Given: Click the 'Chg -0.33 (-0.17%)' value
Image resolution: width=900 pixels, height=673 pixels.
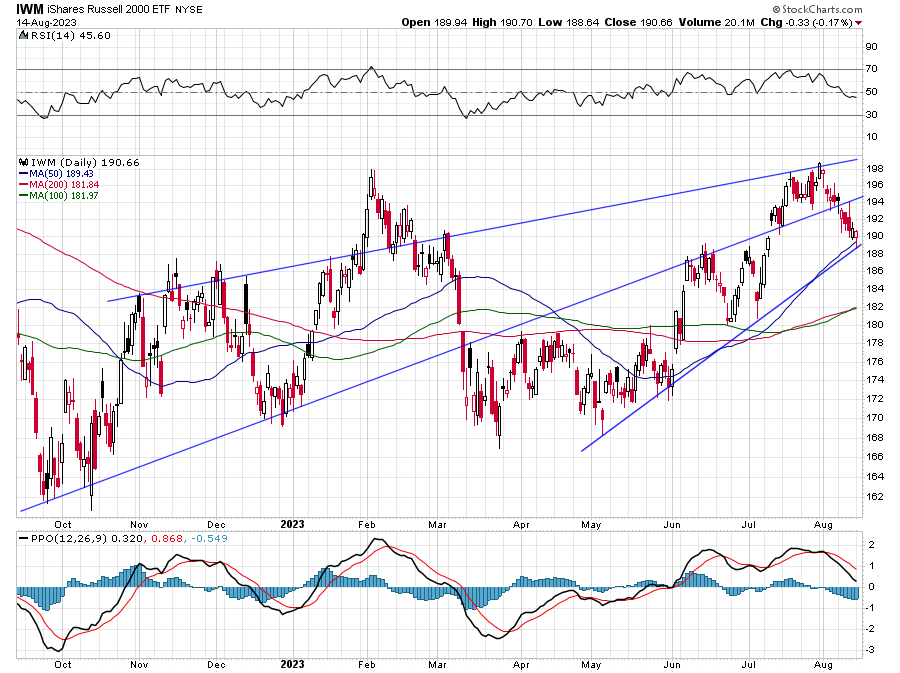Looking at the screenshot, I should coord(806,22).
